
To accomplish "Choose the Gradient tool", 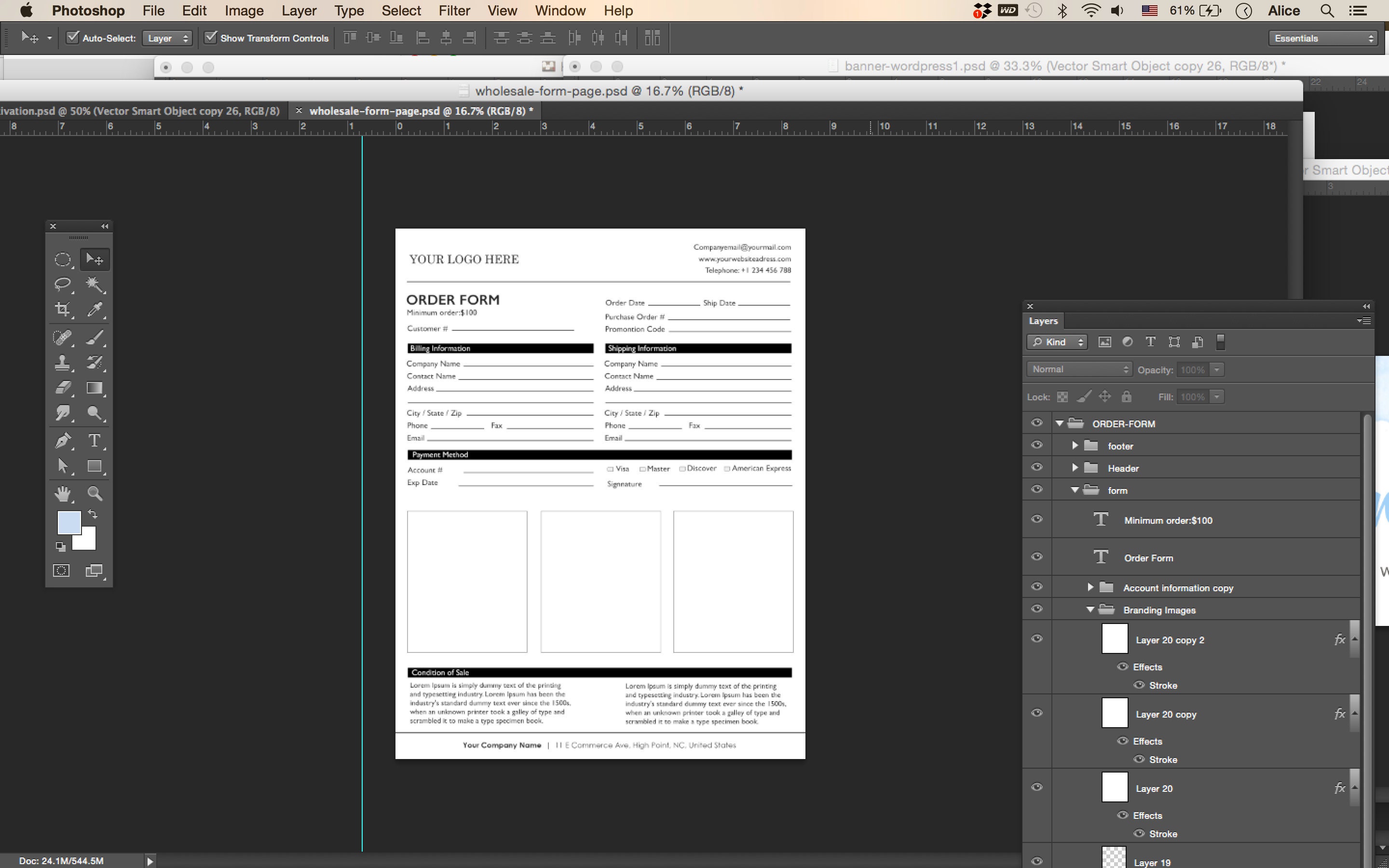I will [x=94, y=388].
